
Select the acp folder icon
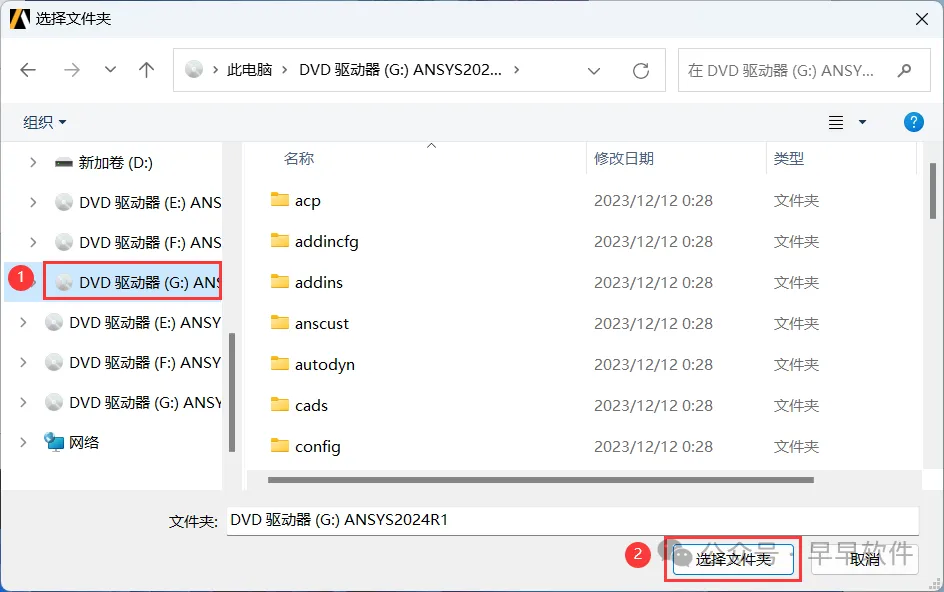pos(279,199)
